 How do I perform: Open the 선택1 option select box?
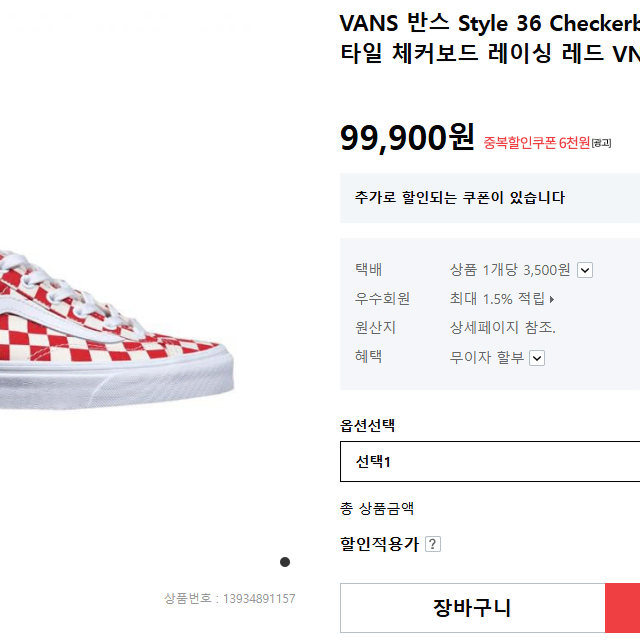click(490, 461)
